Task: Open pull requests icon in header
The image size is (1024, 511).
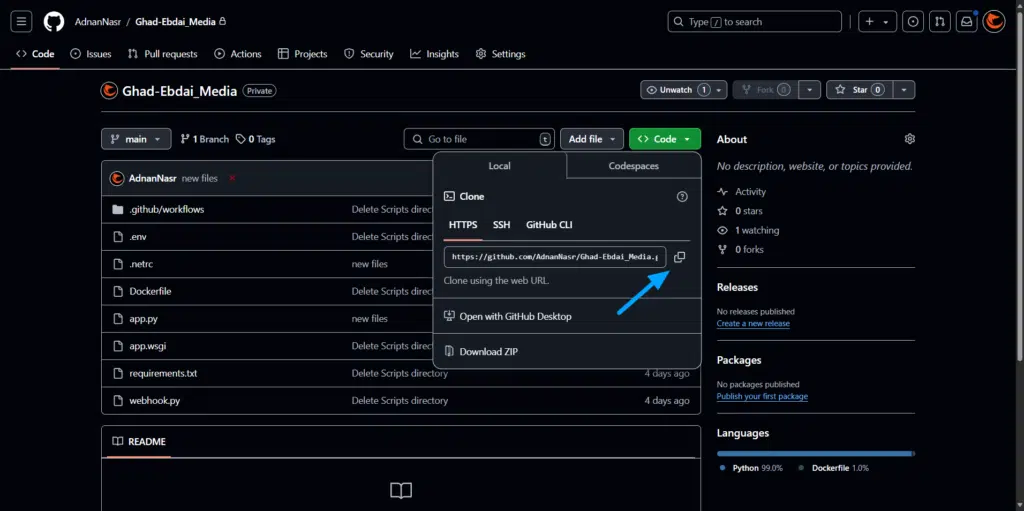Action: [940, 22]
